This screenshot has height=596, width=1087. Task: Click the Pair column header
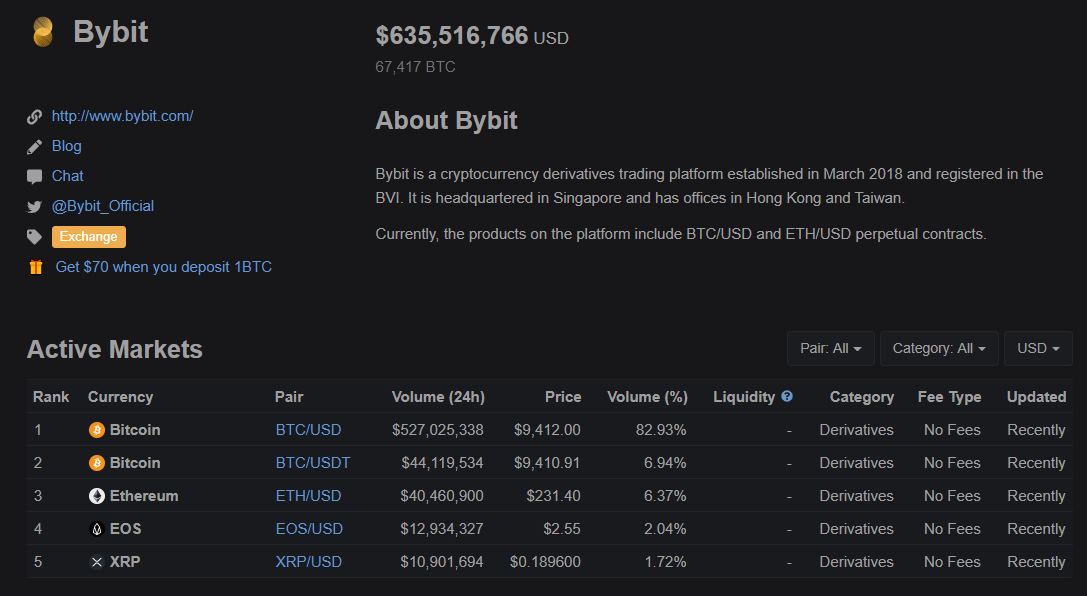pyautogui.click(x=289, y=397)
